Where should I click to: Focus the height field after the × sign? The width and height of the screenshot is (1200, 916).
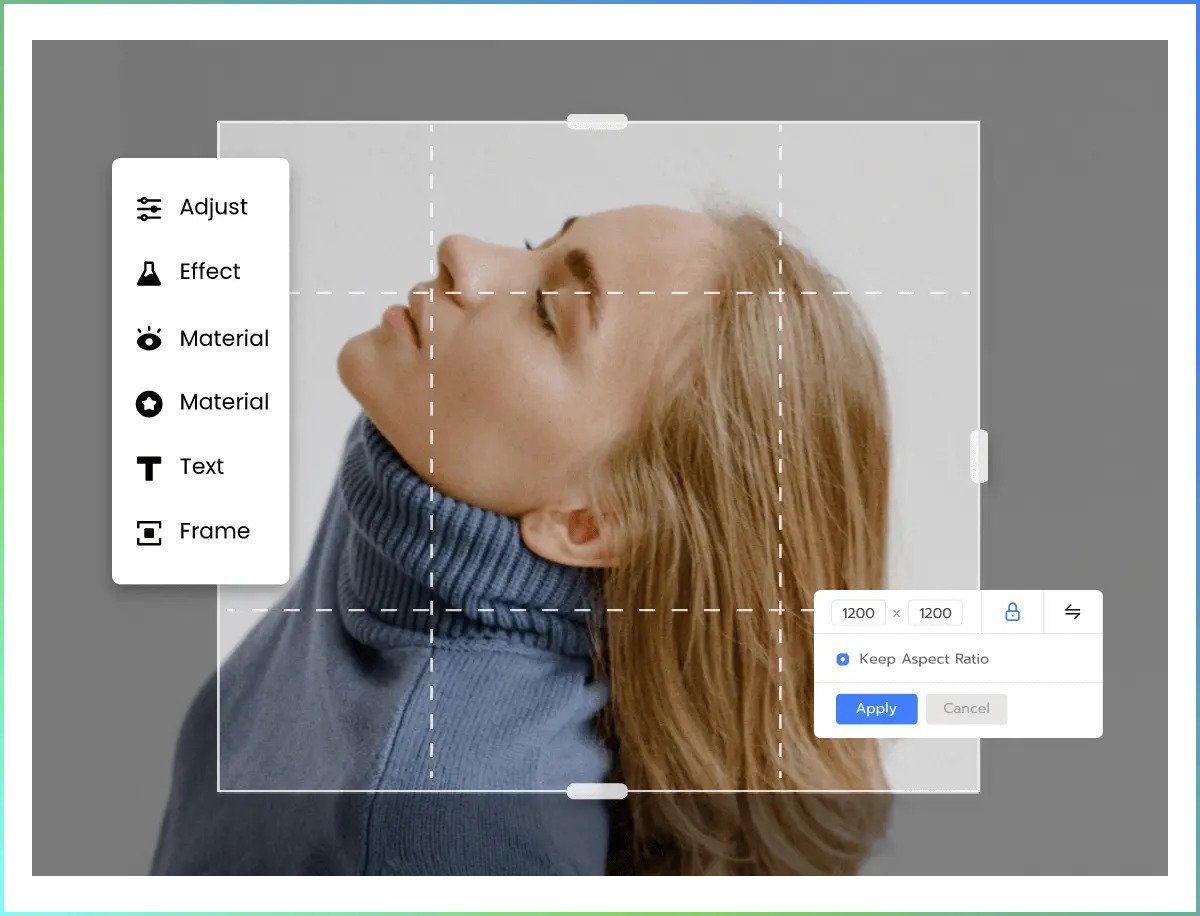(935, 613)
